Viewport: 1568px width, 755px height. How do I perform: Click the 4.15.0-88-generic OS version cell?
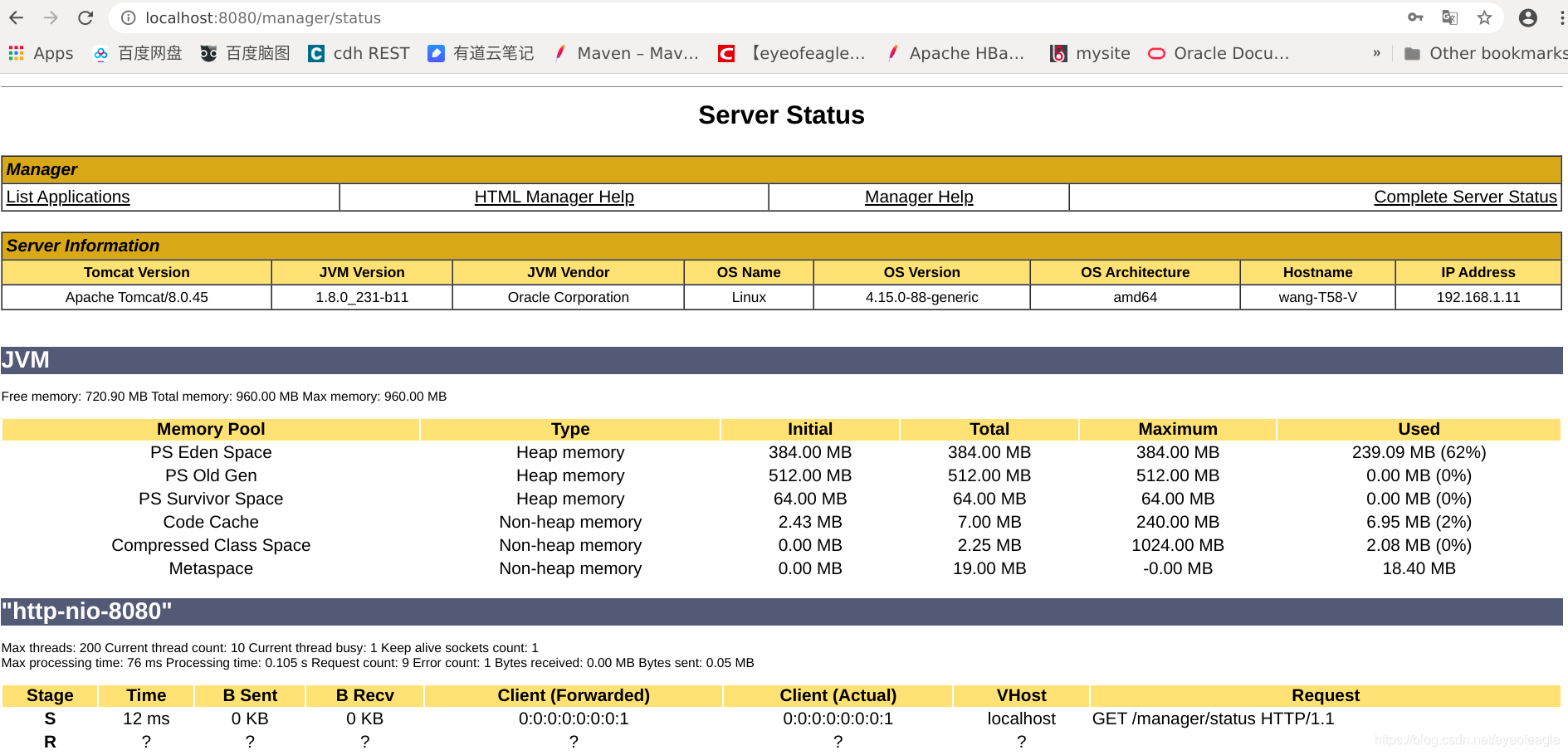point(921,297)
